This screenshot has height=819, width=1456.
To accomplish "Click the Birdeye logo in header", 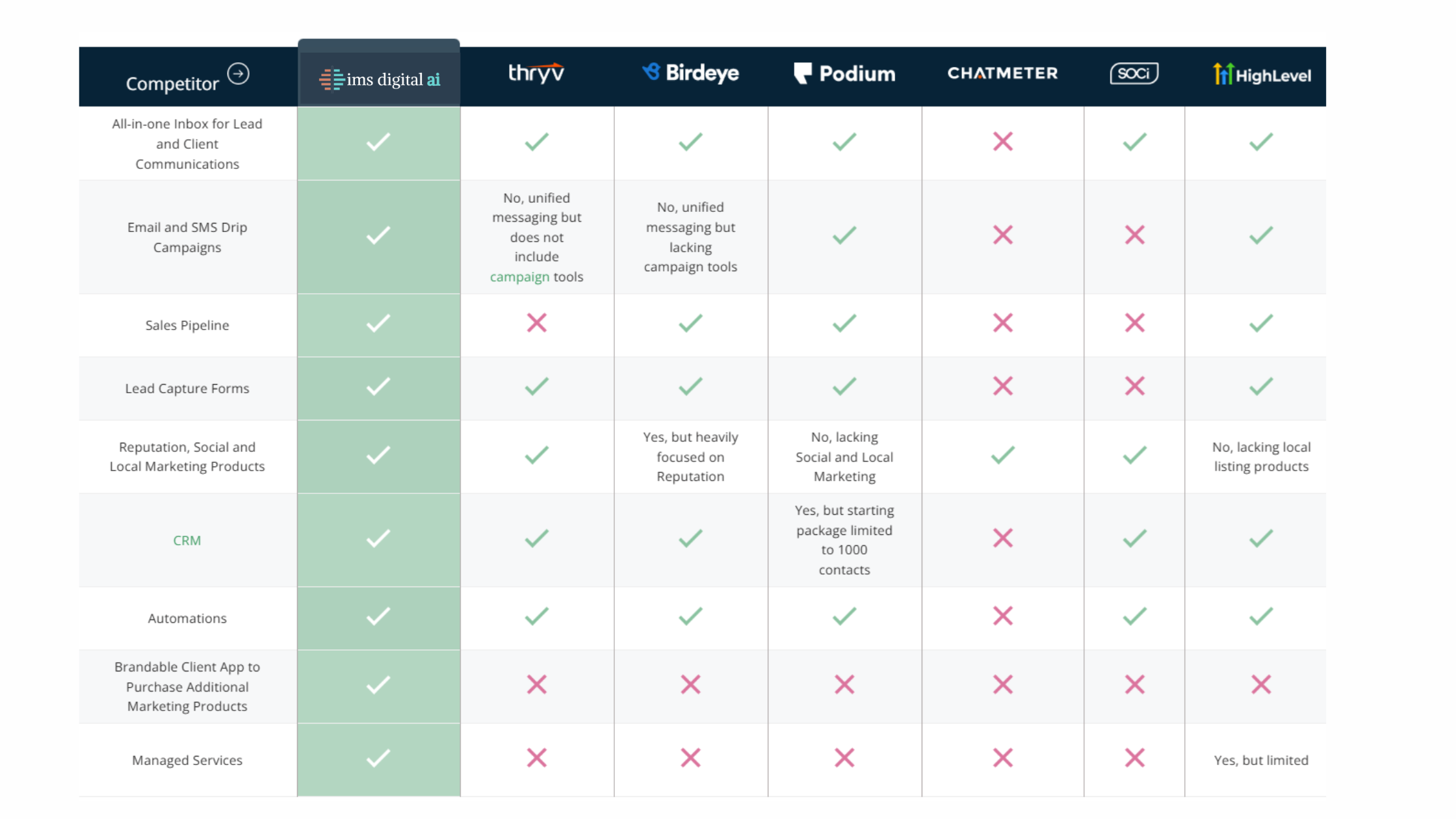I will 690,73.
